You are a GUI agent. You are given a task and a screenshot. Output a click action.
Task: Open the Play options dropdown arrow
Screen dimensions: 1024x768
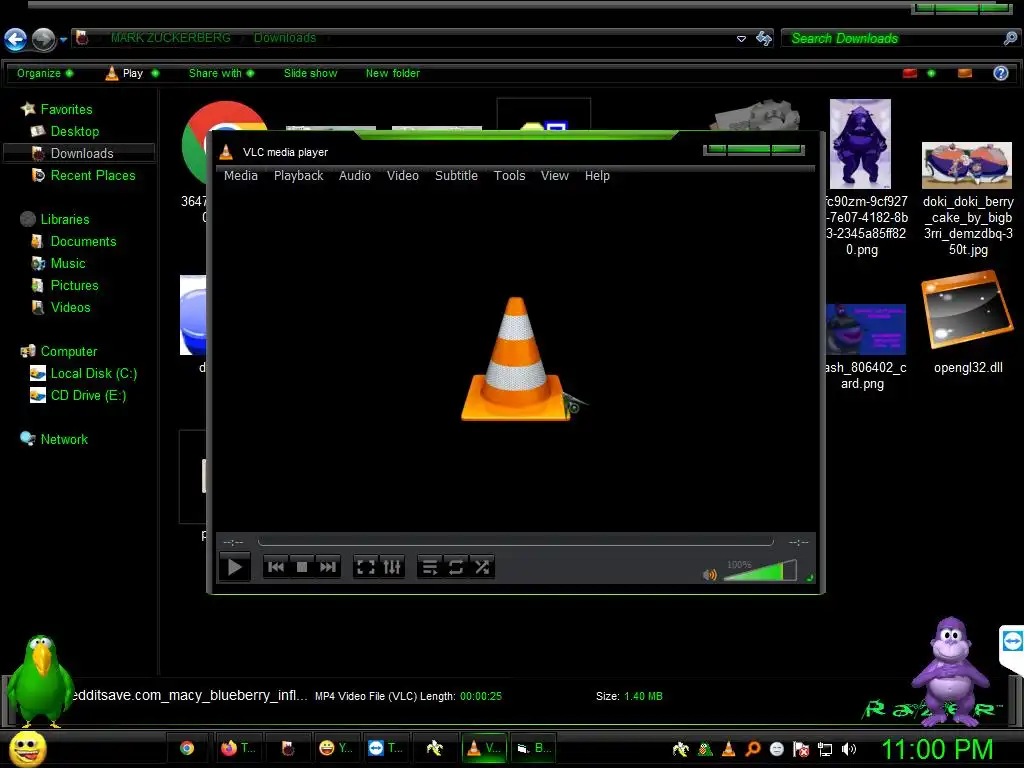click(155, 73)
